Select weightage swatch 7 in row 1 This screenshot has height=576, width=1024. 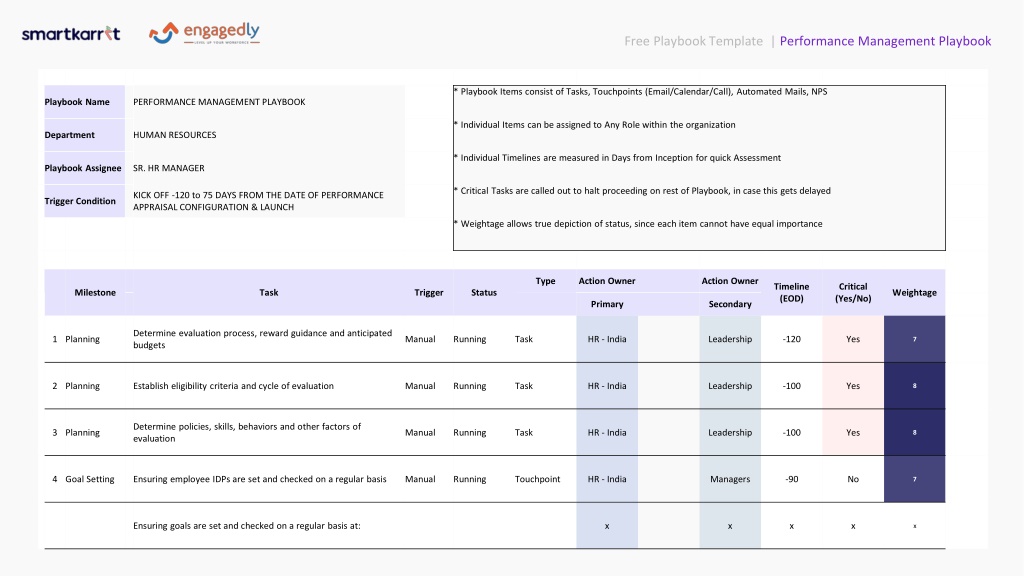(x=914, y=339)
